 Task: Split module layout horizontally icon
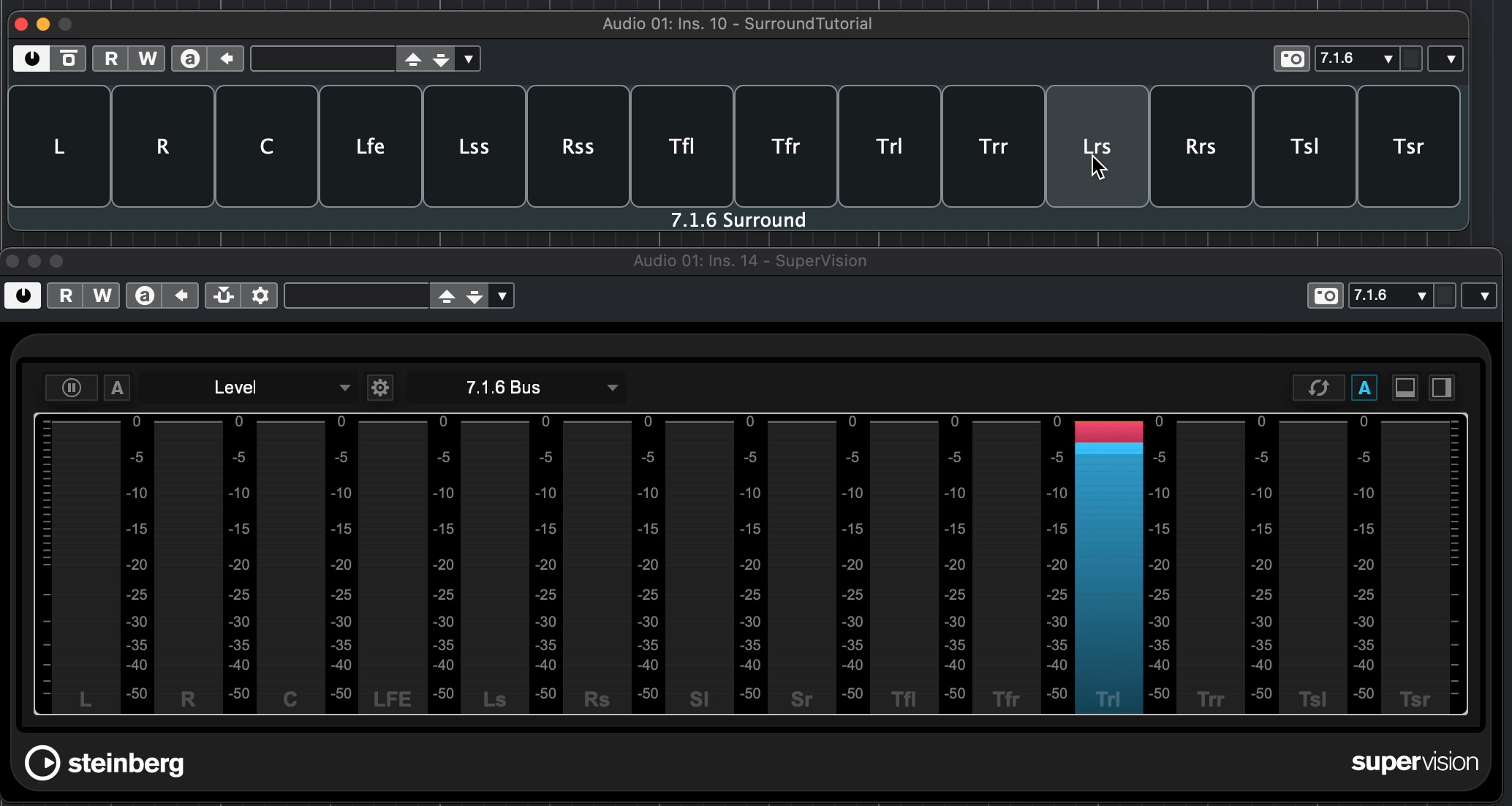coord(1405,388)
